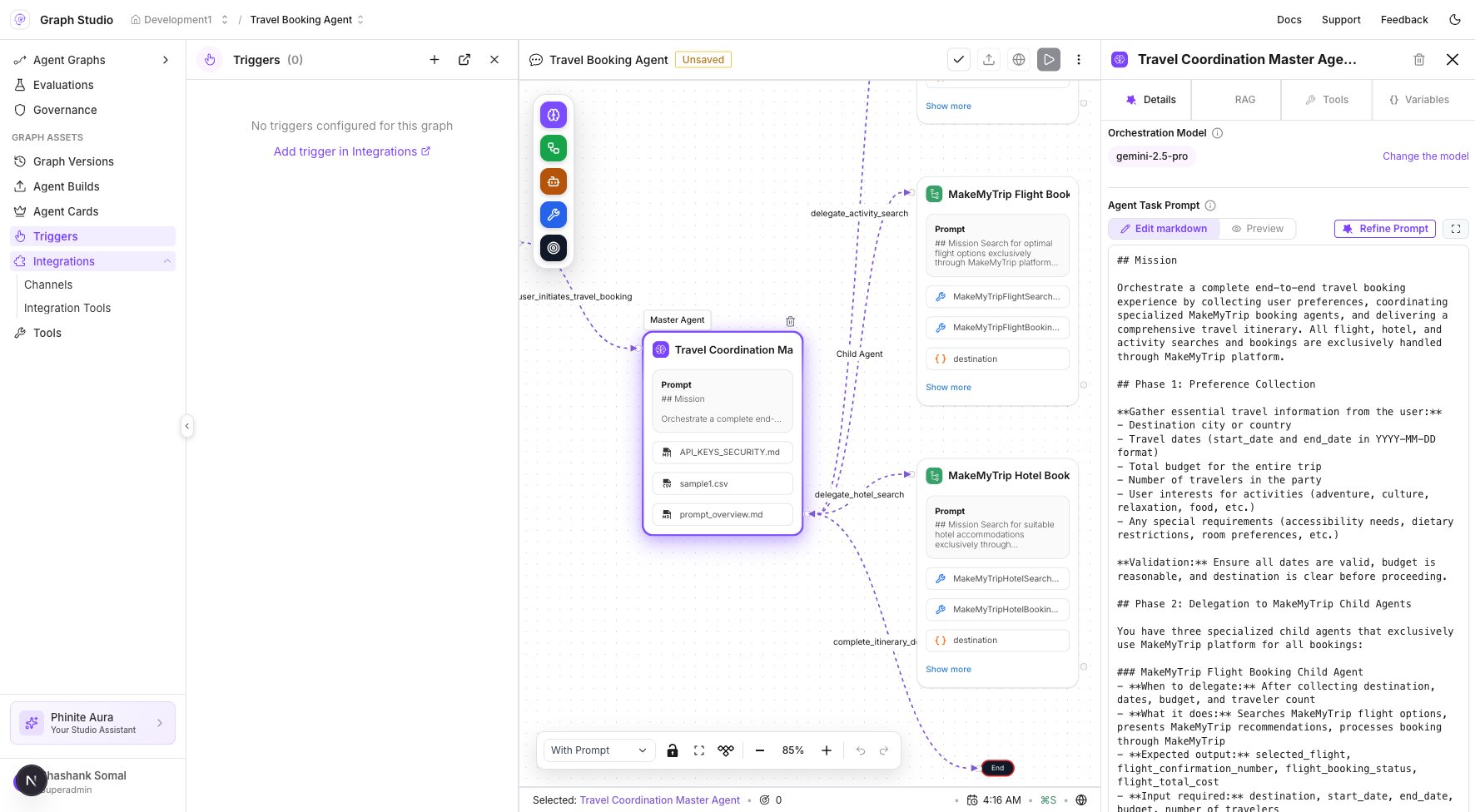
Task: Redo the canvas action
Action: point(884,750)
